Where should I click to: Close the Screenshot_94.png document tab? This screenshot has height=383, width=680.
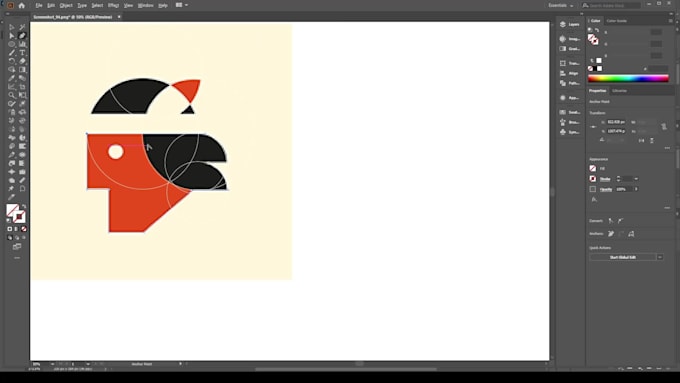(119, 17)
